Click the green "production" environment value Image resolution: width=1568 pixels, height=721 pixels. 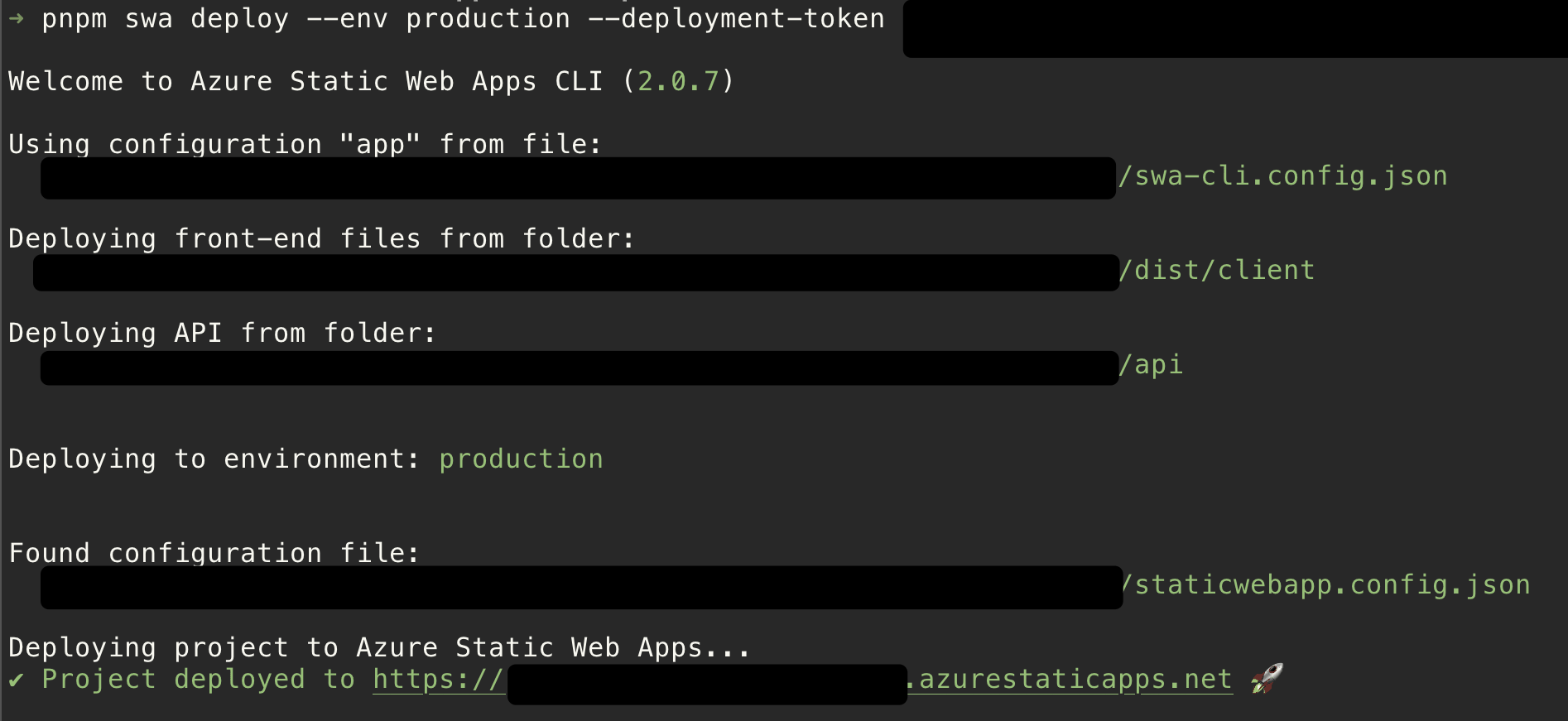point(521,459)
